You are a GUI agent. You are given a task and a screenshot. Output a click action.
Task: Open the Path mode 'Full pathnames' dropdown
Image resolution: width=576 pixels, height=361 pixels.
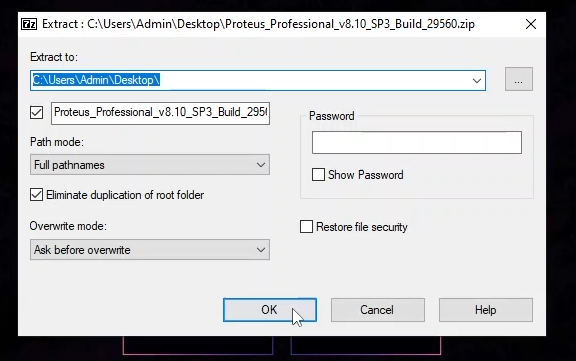[150, 165]
